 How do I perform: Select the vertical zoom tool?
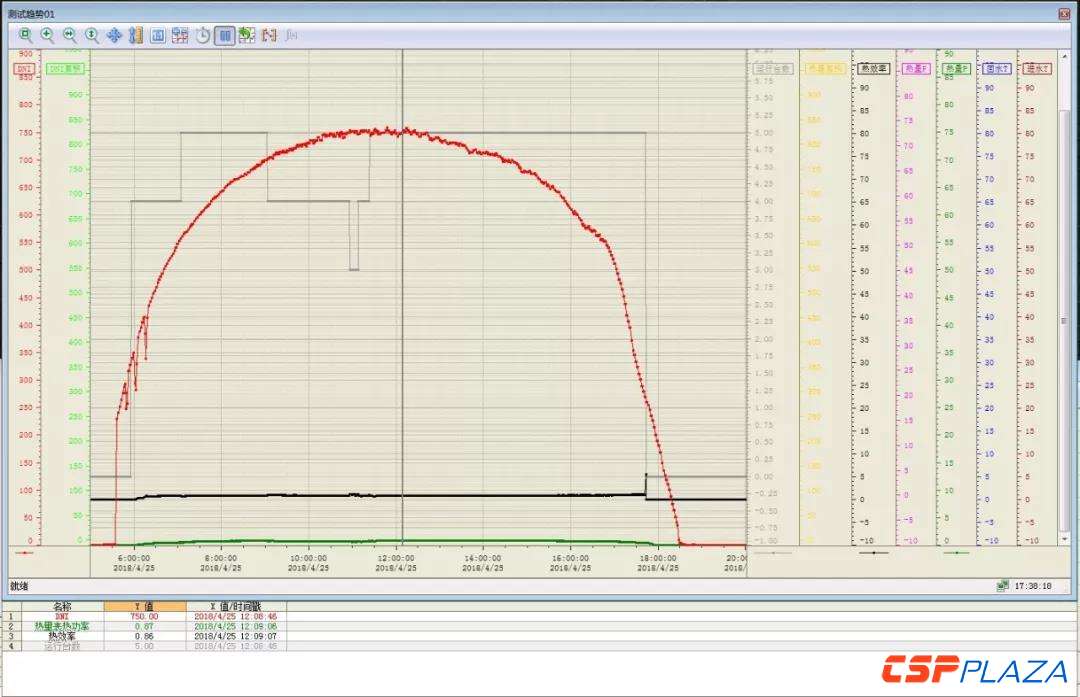92,35
